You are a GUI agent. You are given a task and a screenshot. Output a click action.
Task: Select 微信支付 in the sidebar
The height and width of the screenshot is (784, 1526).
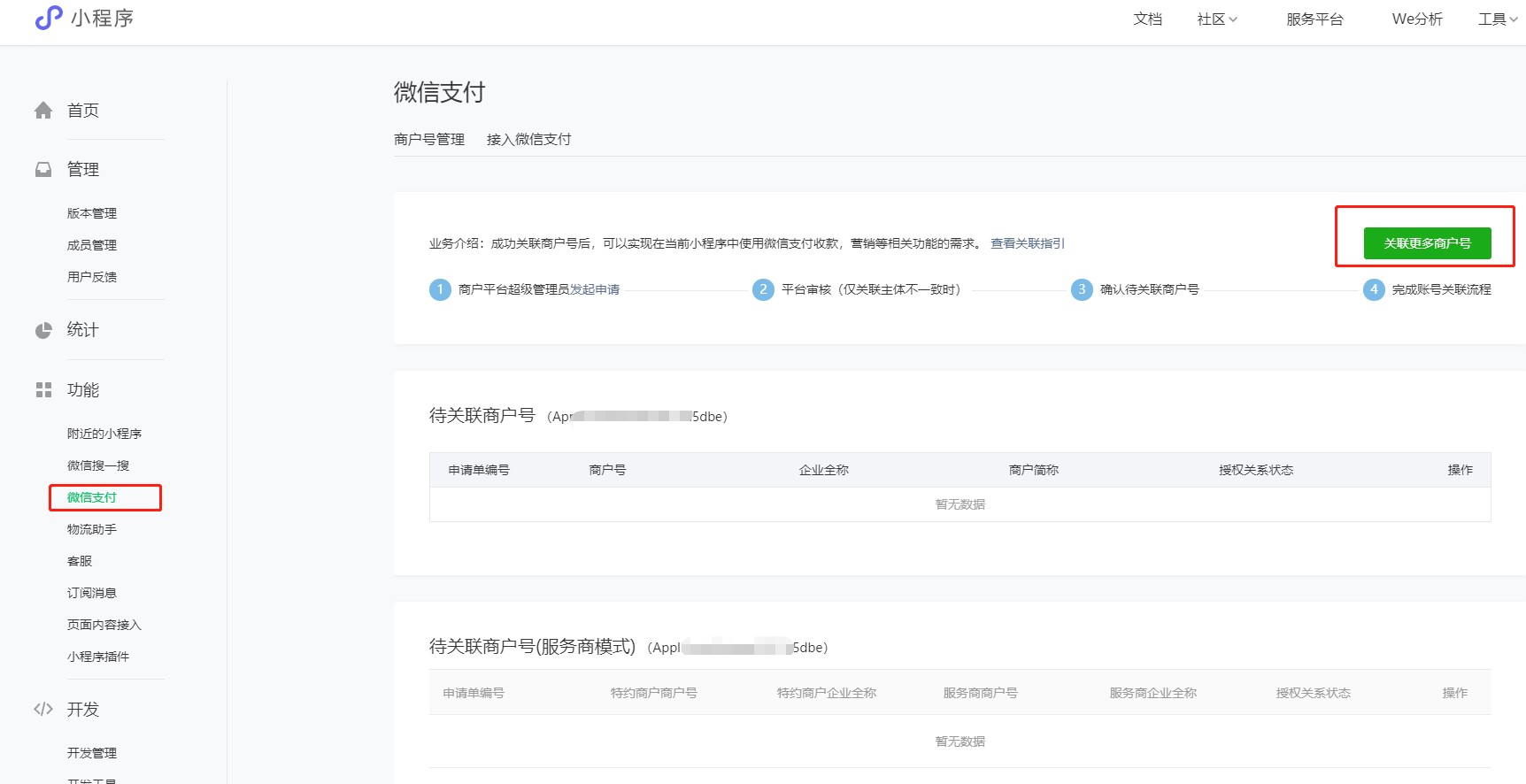(92, 497)
